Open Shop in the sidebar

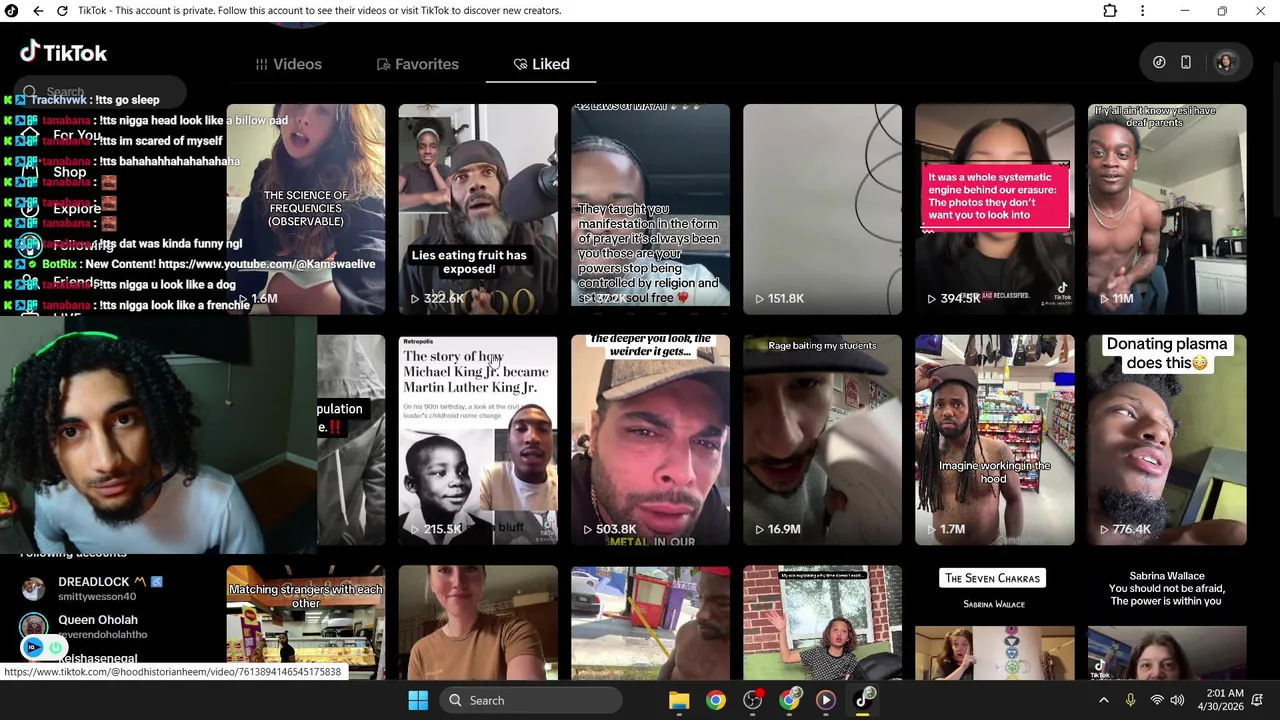coord(70,172)
